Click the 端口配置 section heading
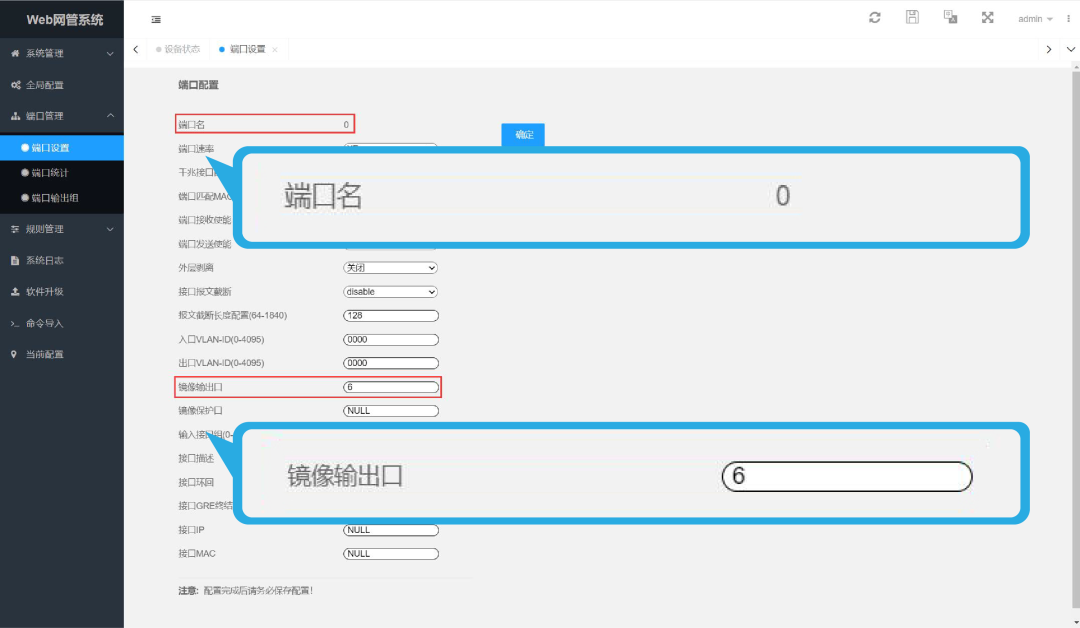The height and width of the screenshot is (628, 1080). coord(198,85)
